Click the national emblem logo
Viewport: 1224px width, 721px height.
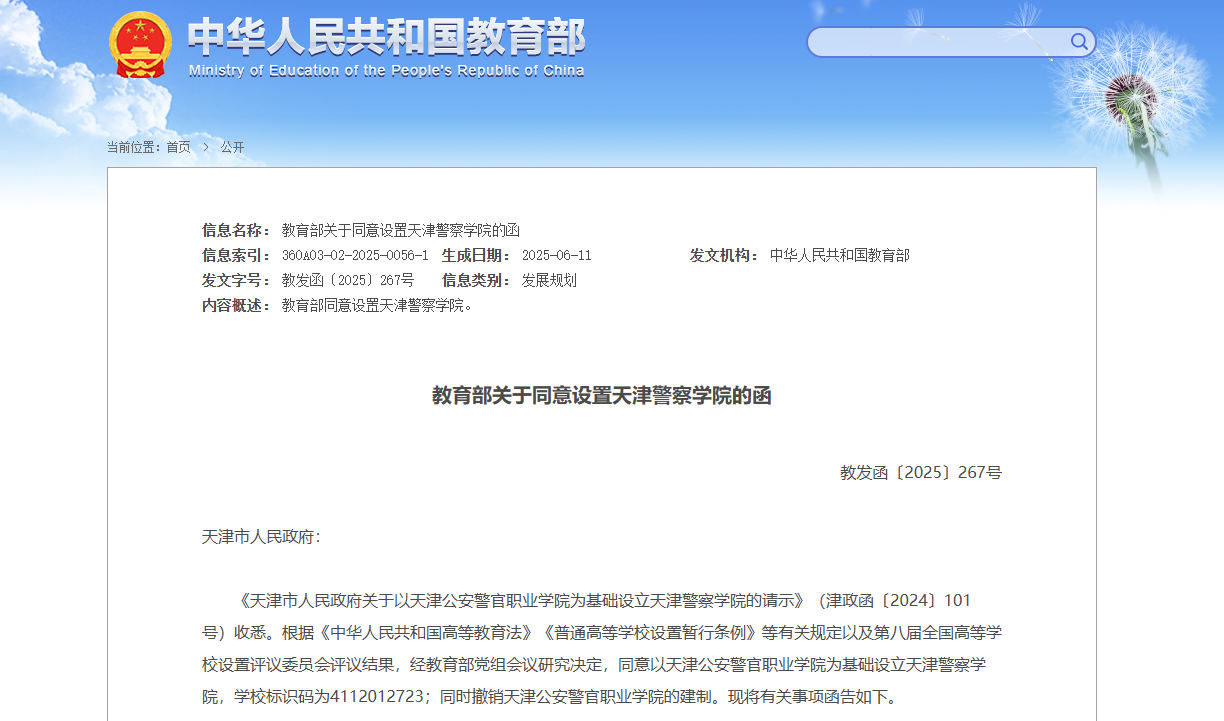[x=140, y=45]
